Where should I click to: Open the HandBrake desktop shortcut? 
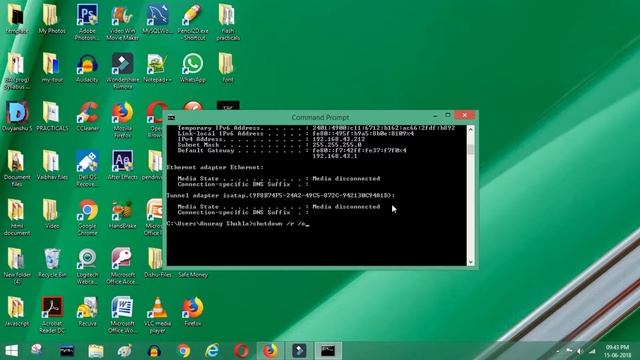(x=122, y=214)
